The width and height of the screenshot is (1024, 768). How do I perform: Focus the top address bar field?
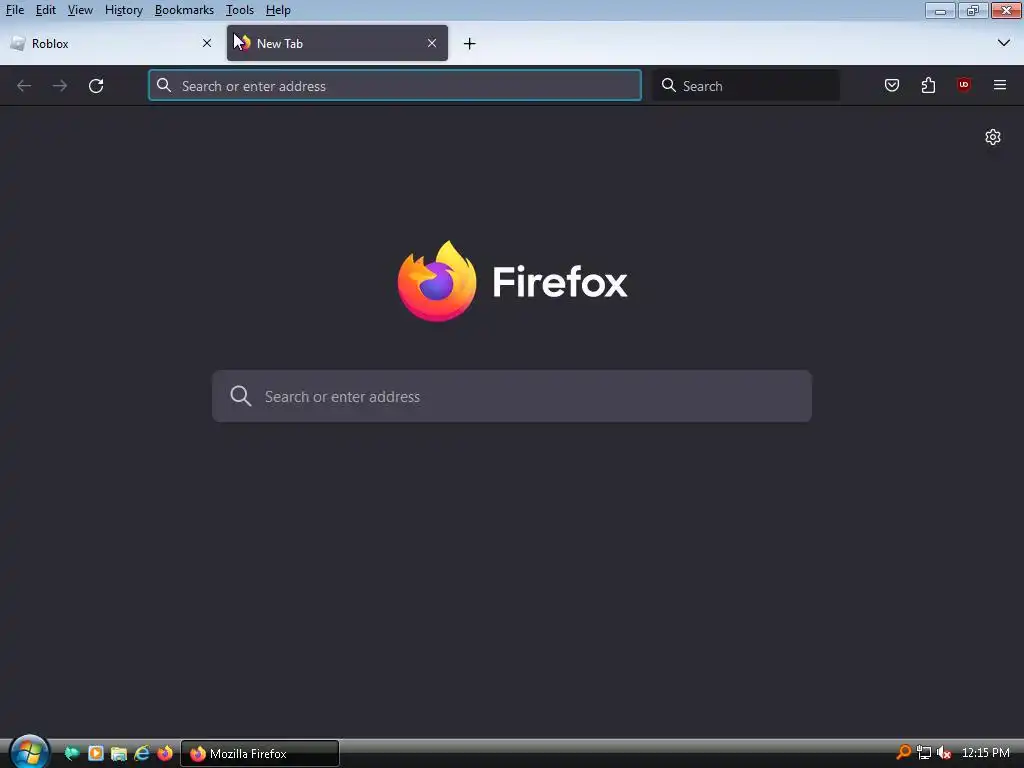coord(394,86)
